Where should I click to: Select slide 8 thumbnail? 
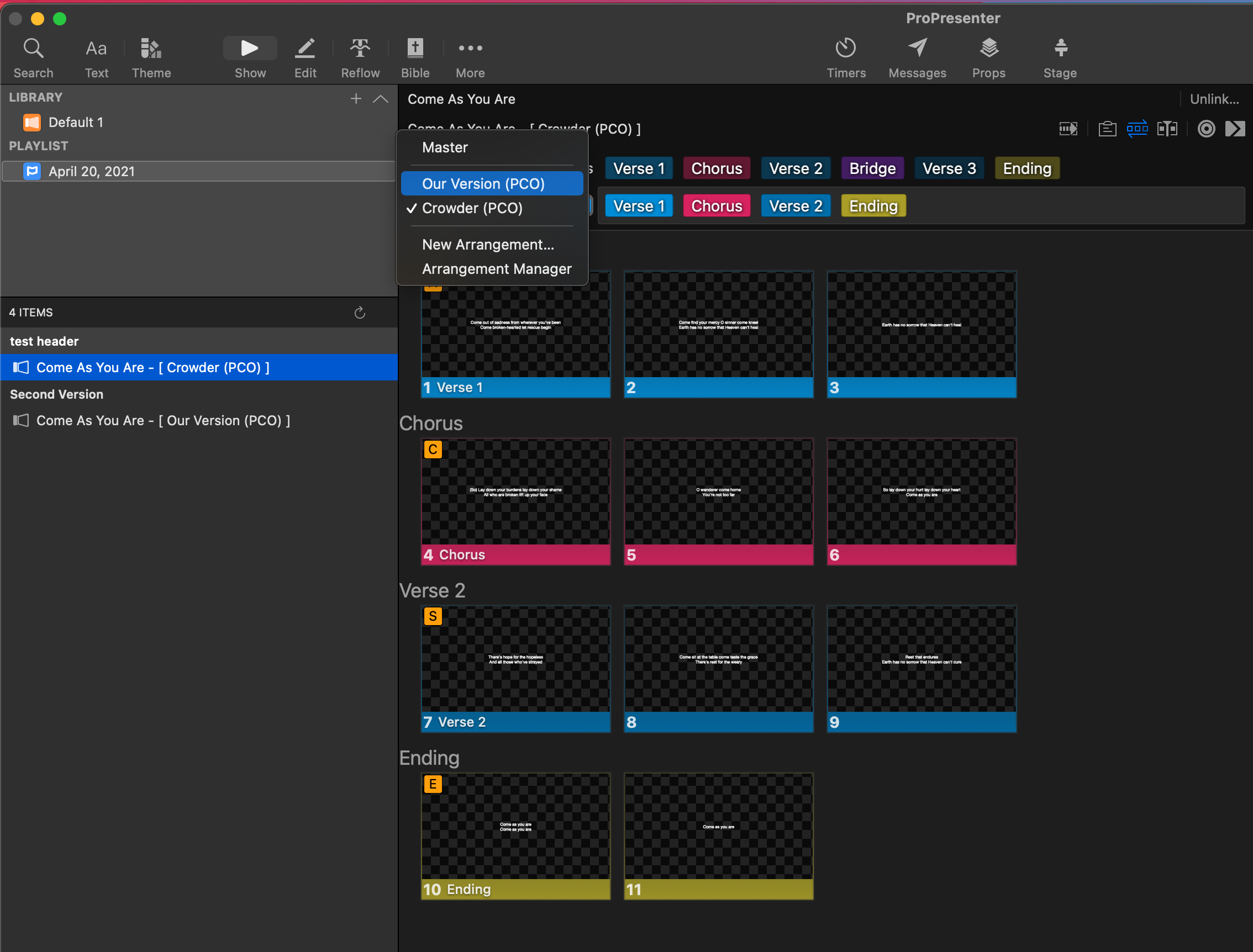(718, 669)
